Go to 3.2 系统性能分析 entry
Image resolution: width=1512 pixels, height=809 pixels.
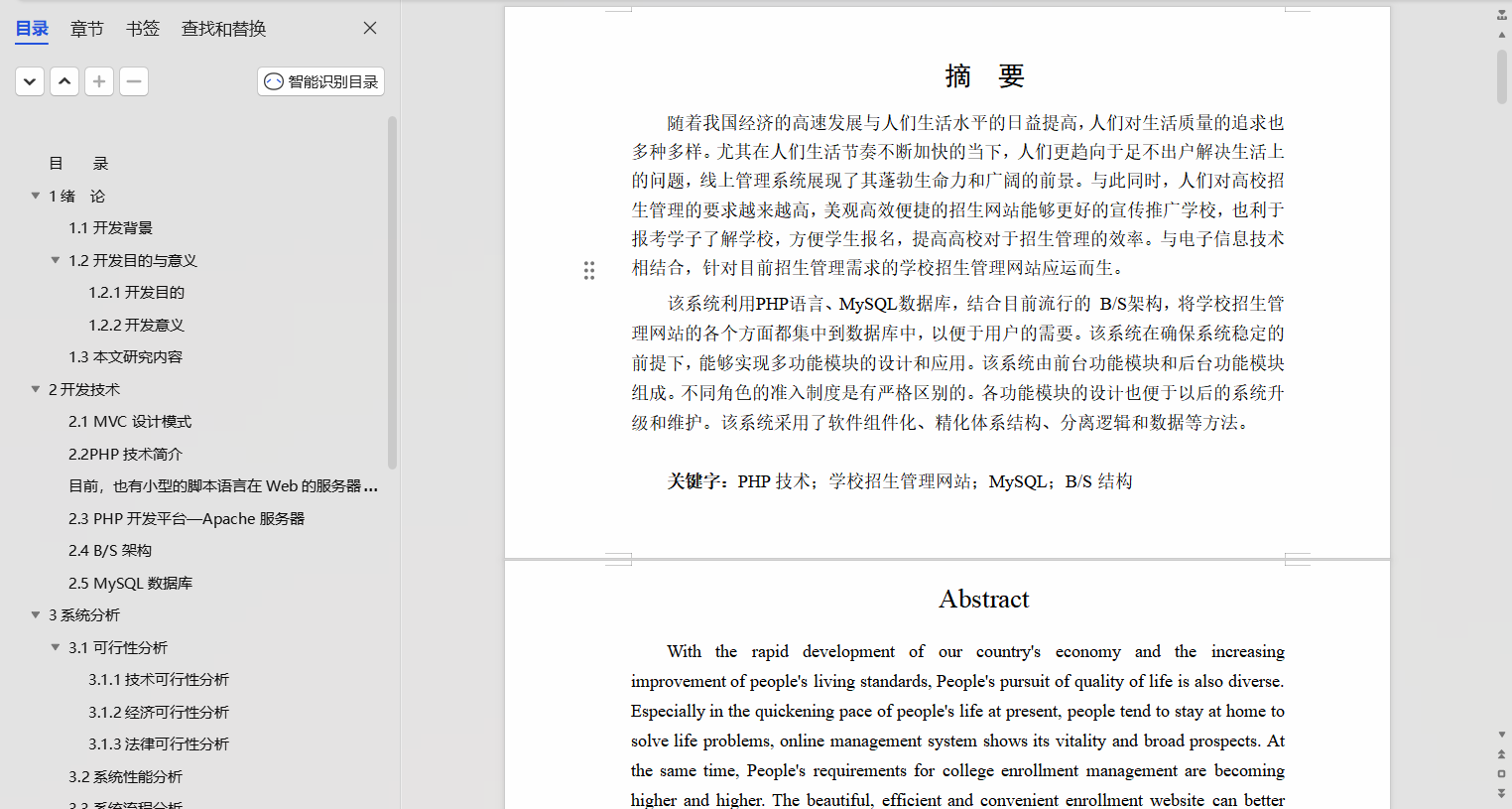click(125, 776)
